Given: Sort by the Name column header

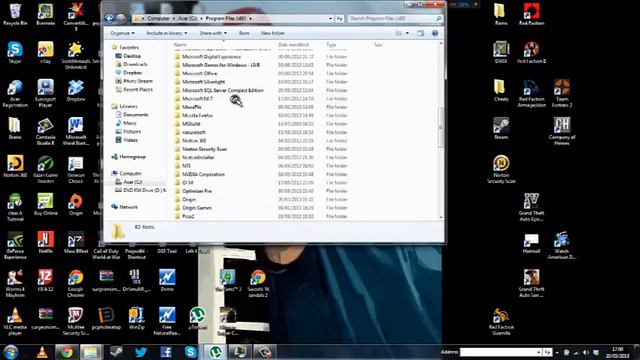Looking at the screenshot, I should pos(180,44).
